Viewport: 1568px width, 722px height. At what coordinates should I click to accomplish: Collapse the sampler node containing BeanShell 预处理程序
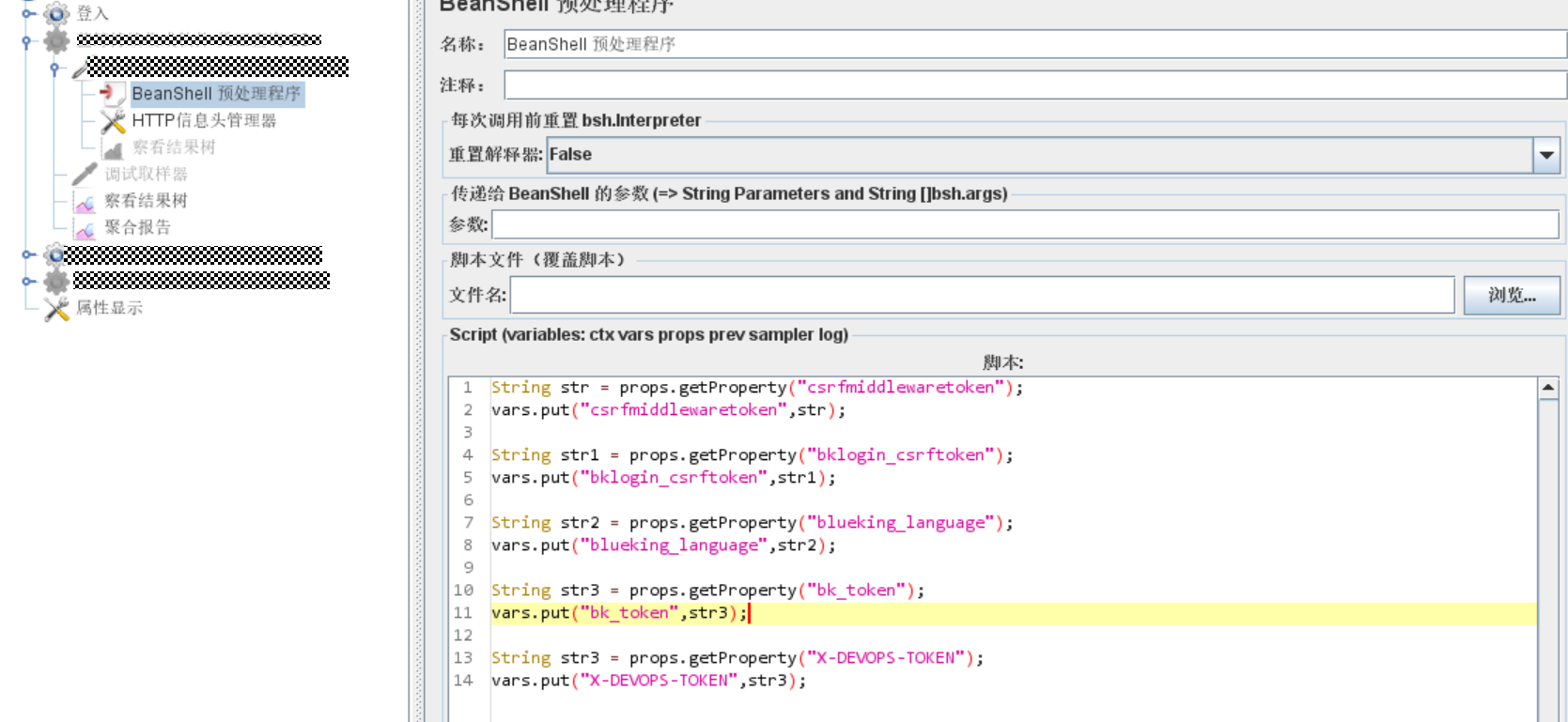tap(54, 68)
